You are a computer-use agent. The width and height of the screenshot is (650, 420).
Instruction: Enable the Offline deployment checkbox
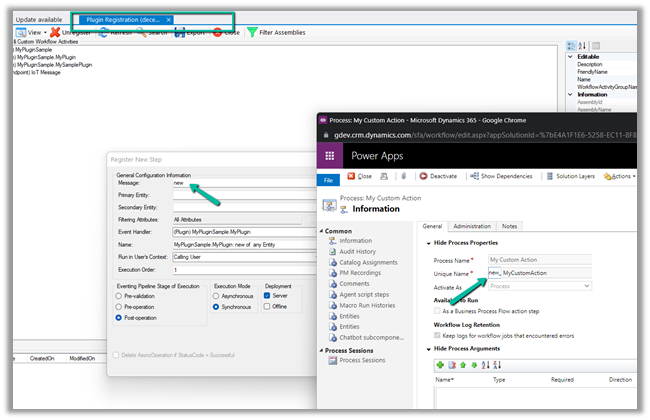(268, 307)
